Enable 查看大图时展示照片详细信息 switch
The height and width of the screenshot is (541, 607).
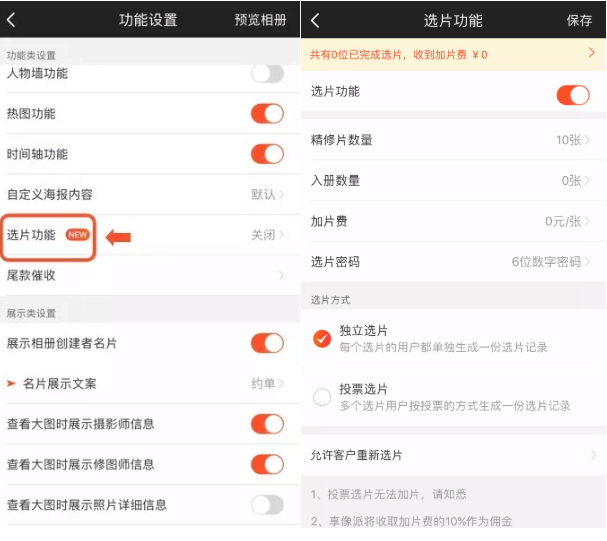[x=267, y=505]
